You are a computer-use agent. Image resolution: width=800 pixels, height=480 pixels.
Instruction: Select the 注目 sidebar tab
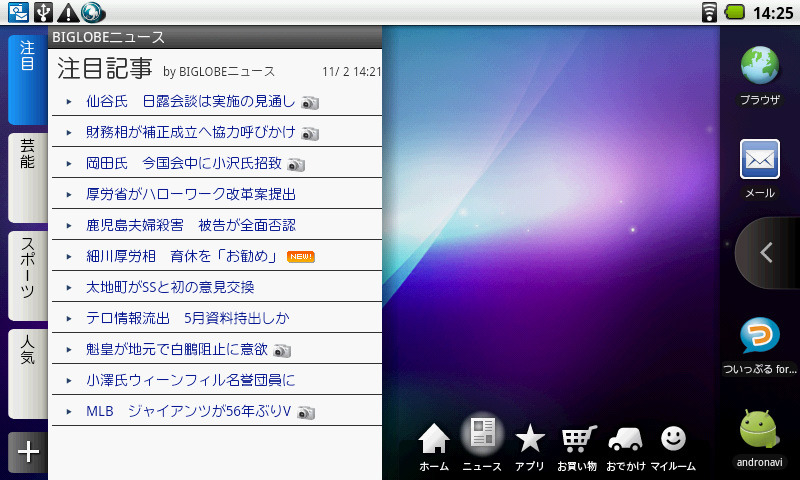pyautogui.click(x=28, y=80)
